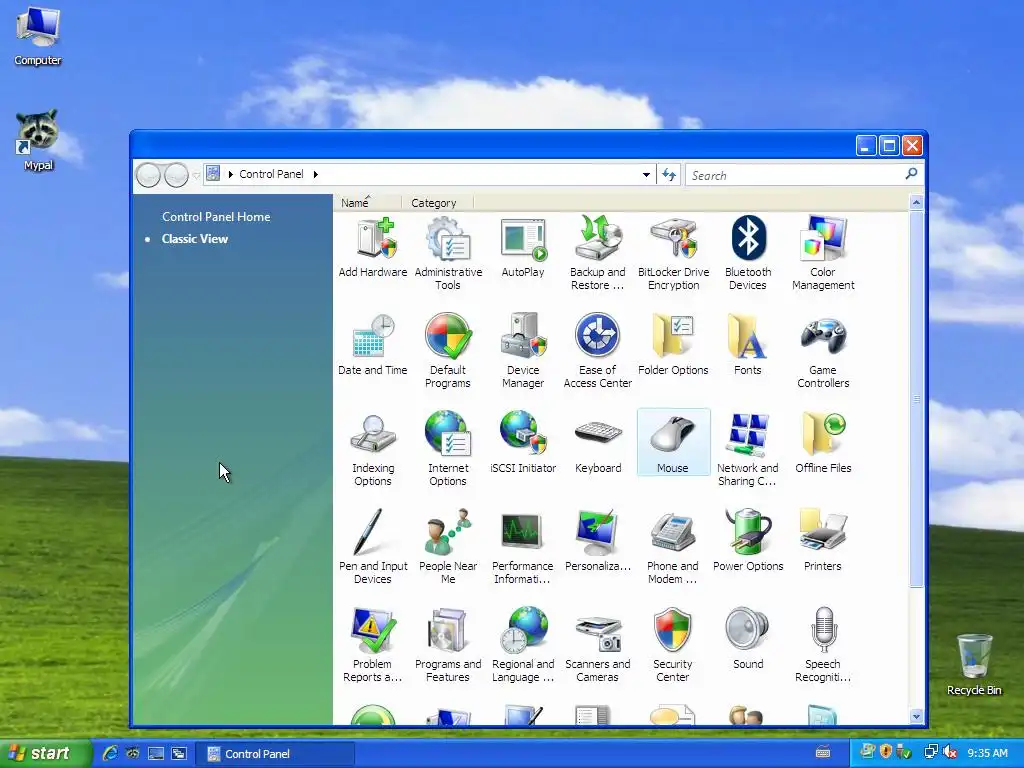
Task: Open Speech Recognition Options
Action: coord(823,645)
